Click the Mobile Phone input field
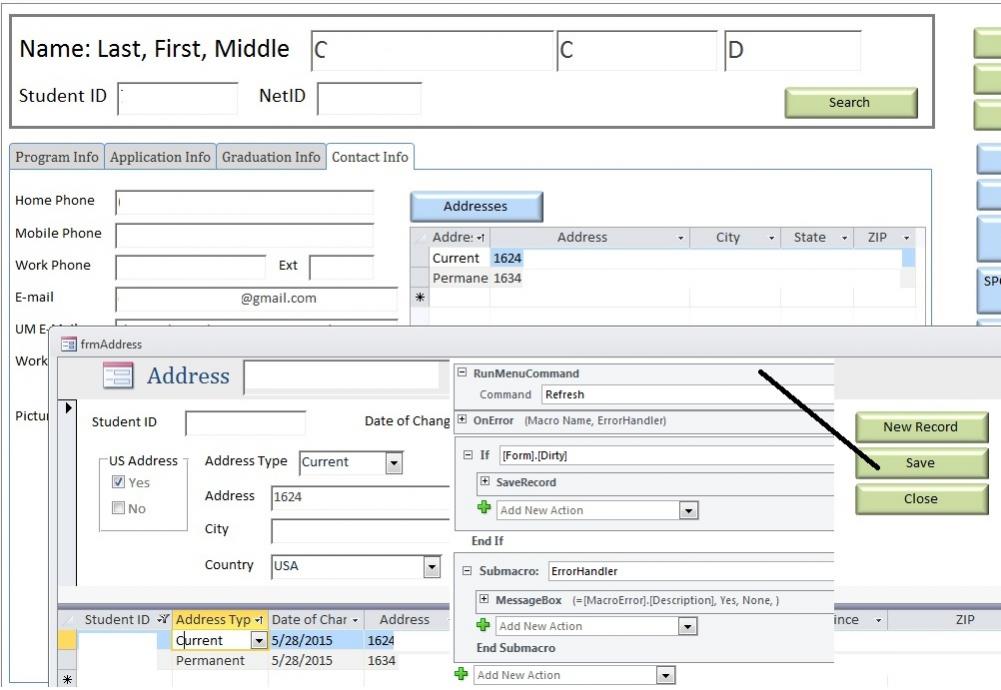 point(245,235)
